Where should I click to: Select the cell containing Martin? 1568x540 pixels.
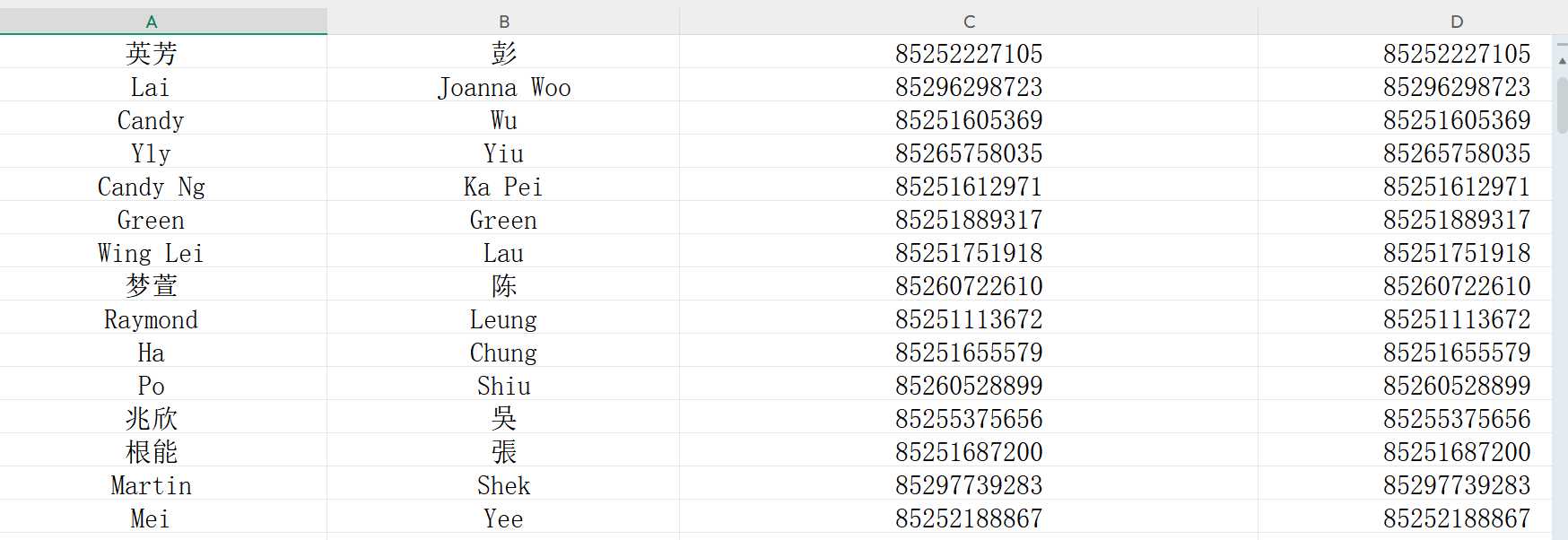coord(163,485)
